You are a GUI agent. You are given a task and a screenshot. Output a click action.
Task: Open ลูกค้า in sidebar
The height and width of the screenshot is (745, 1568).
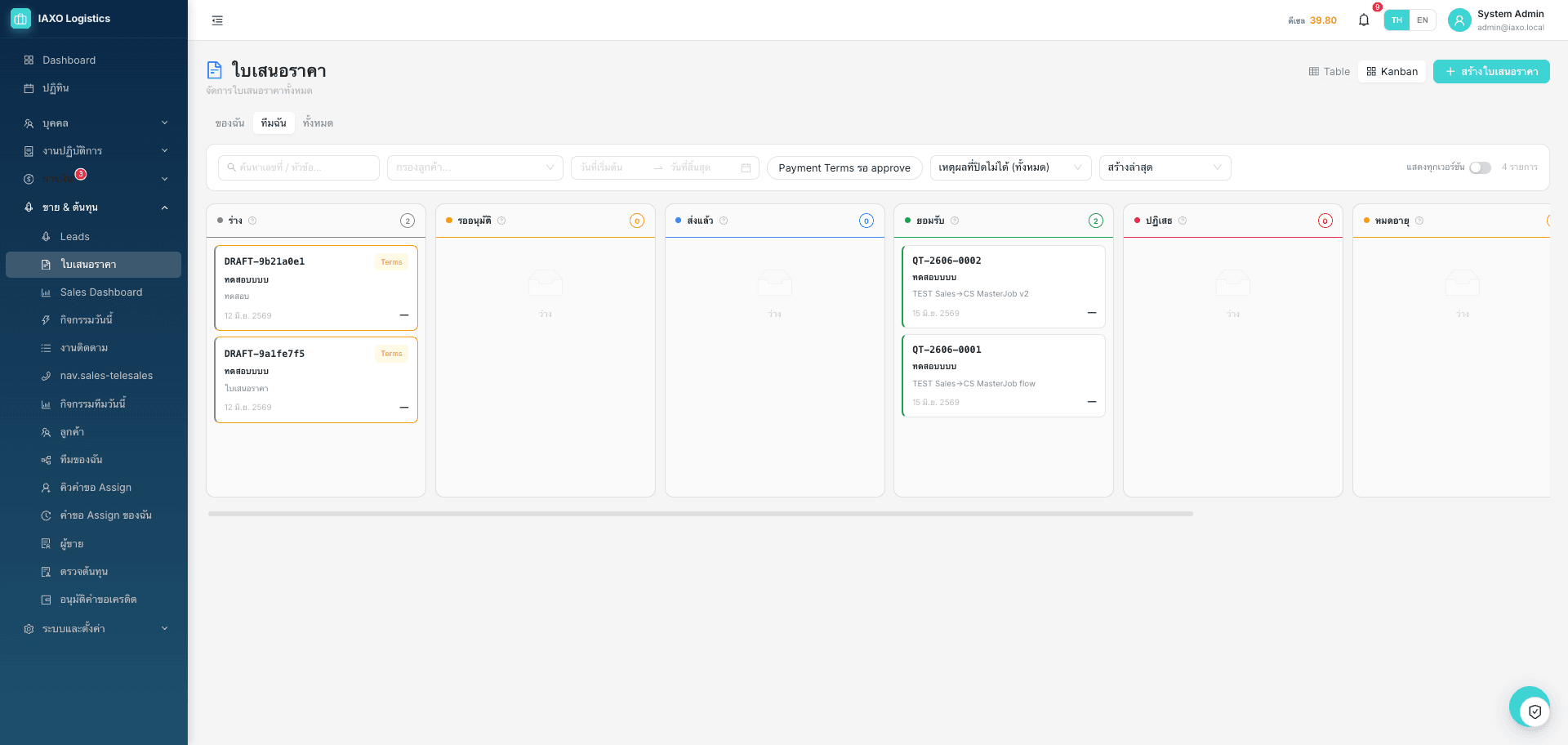tap(94, 432)
